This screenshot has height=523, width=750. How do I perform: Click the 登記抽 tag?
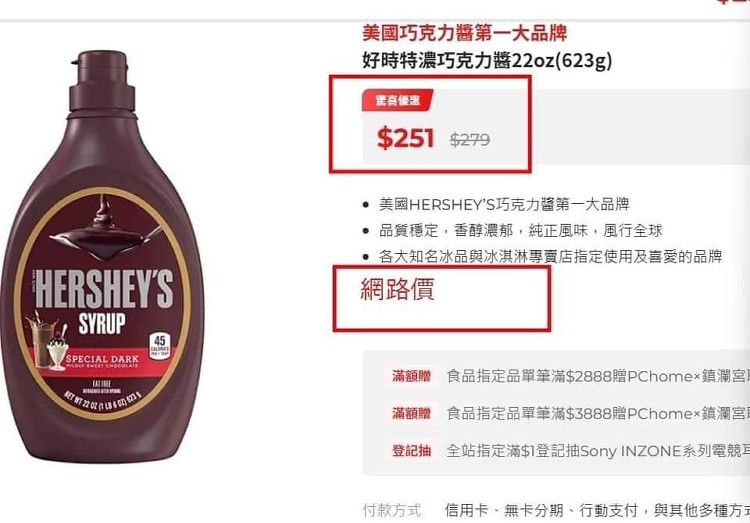(411, 450)
